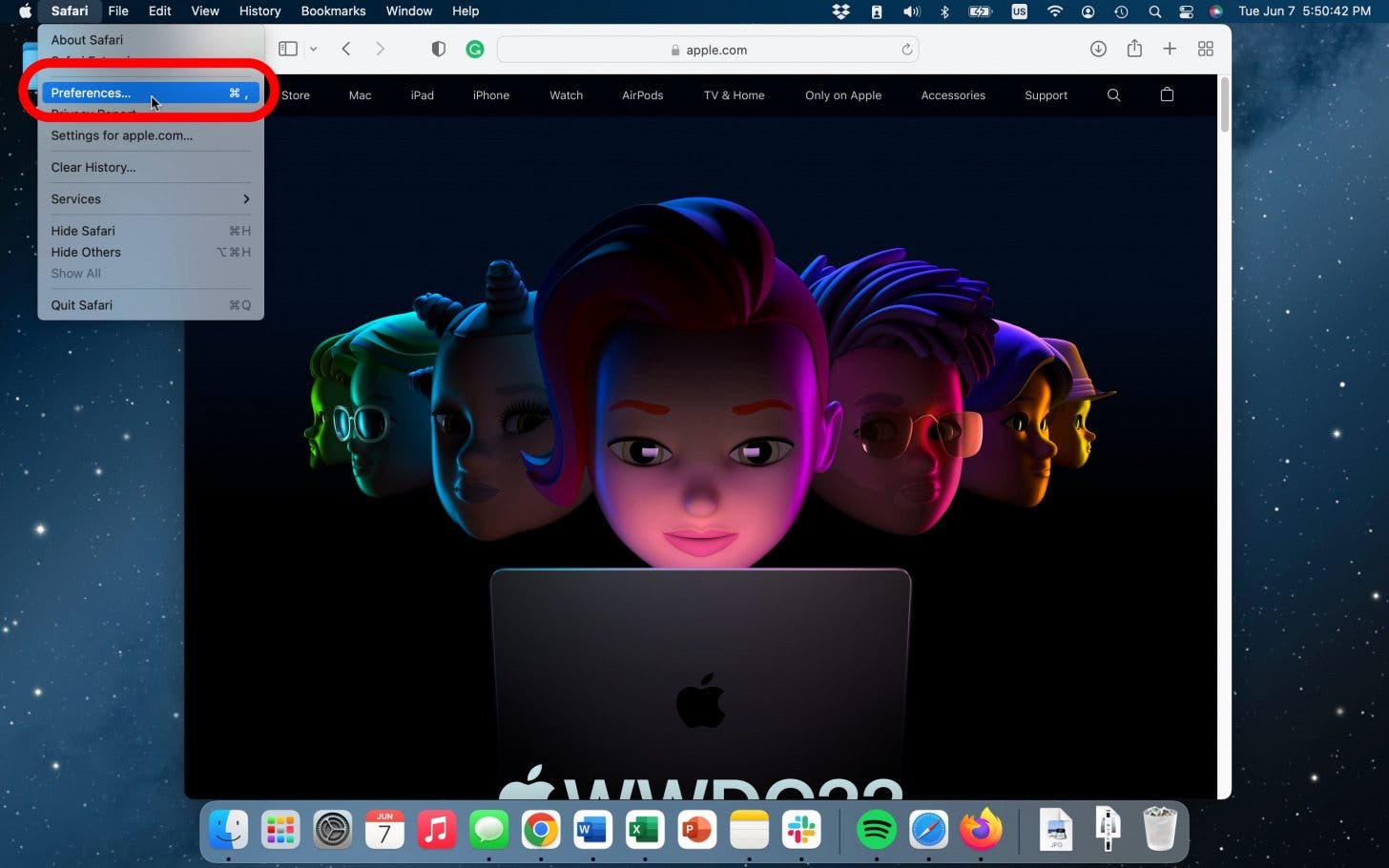Launch Firefox from the Dock
This screenshot has width=1389, height=868.
click(981, 830)
